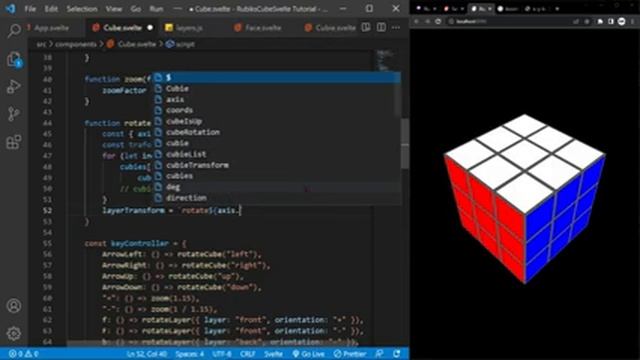Change line endings via CRLF status
The image size is (640, 360).
tap(248, 353)
